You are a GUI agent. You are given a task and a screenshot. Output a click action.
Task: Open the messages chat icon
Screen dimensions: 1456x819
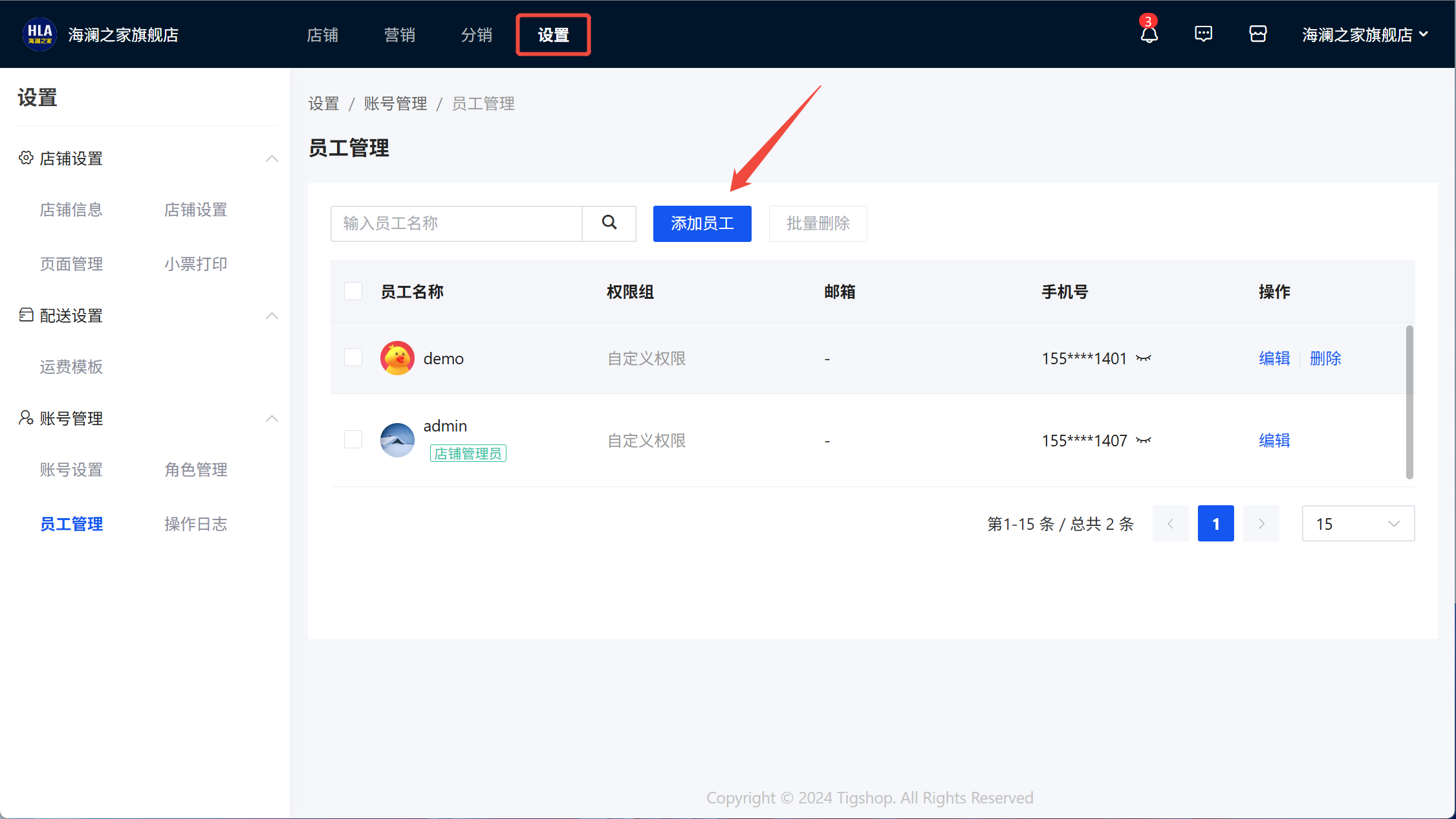coord(1203,34)
